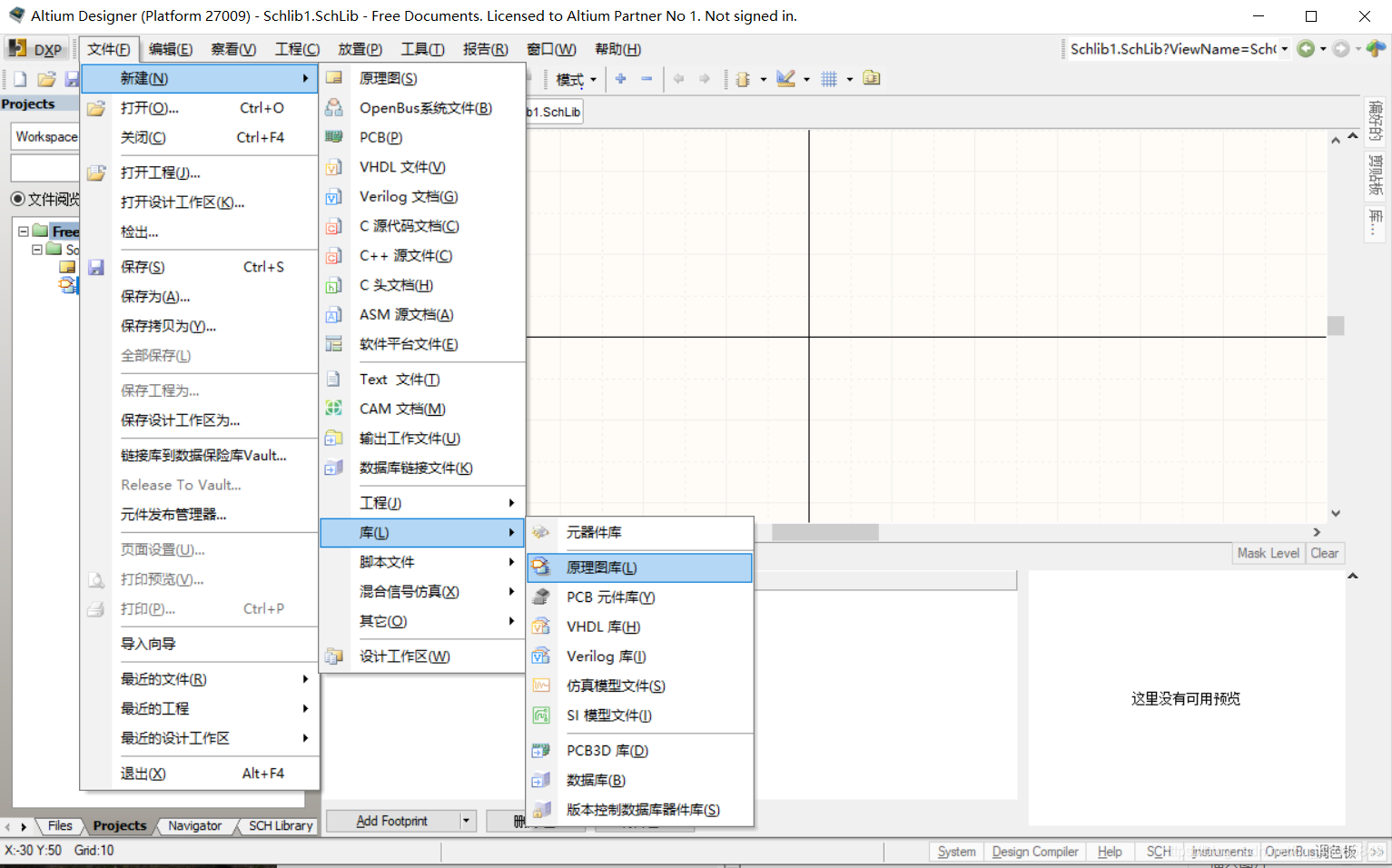Click the PCB(P) green board icon
This screenshot has width=1392, height=868.
[334, 137]
